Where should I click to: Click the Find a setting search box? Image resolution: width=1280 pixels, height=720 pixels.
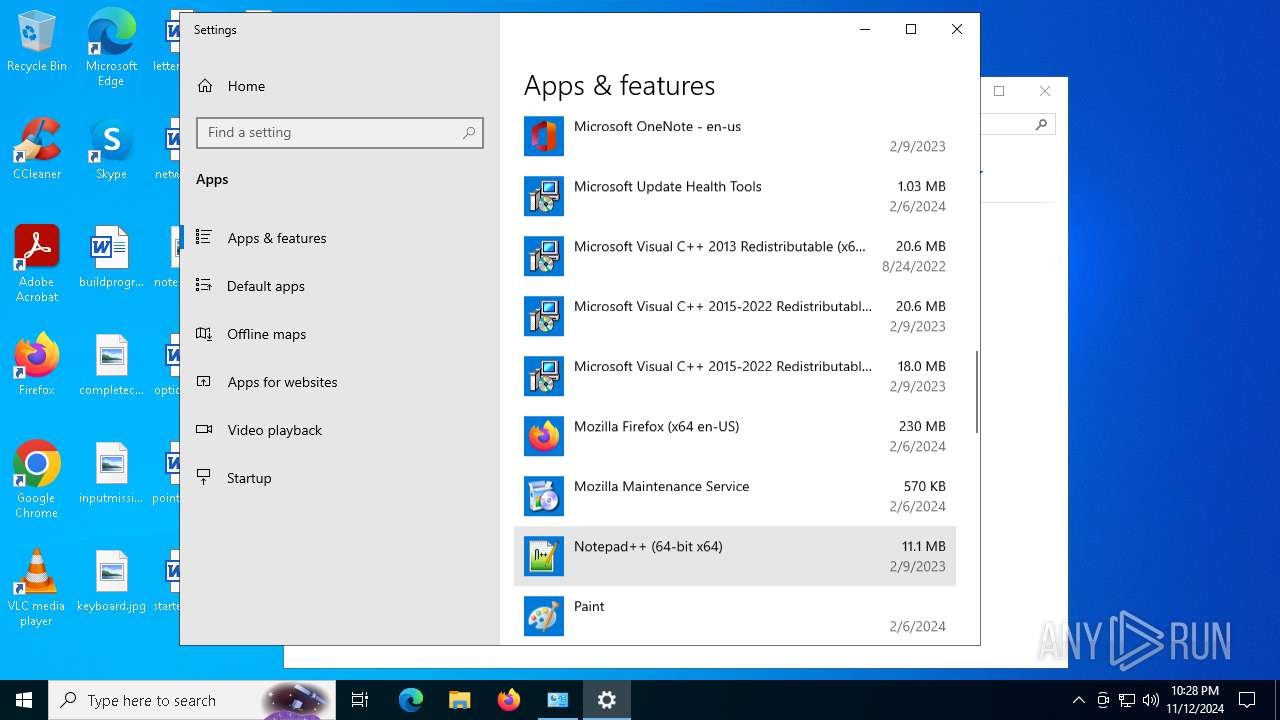(x=340, y=133)
